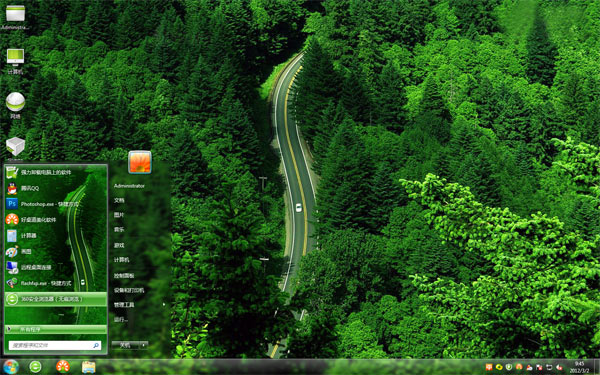Click the show desktop button

pos(597,367)
